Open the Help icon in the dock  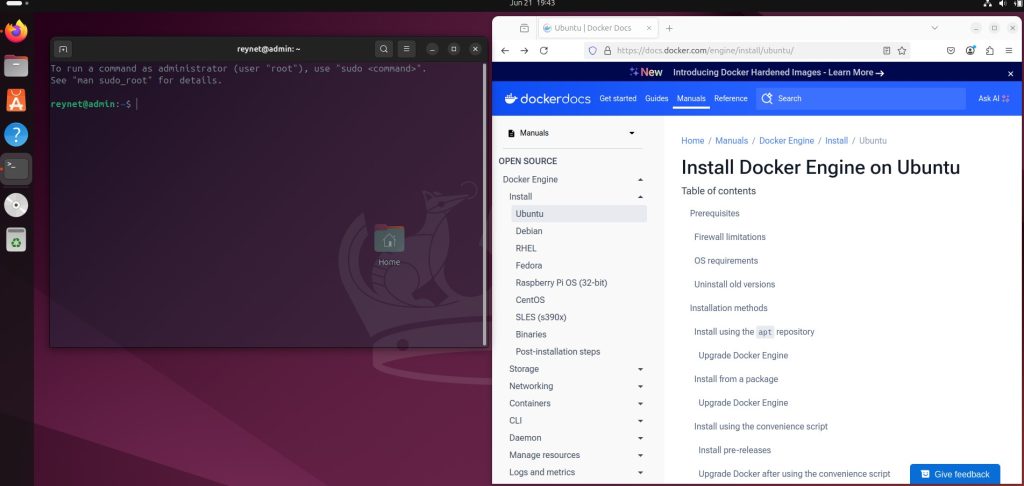click(16, 135)
